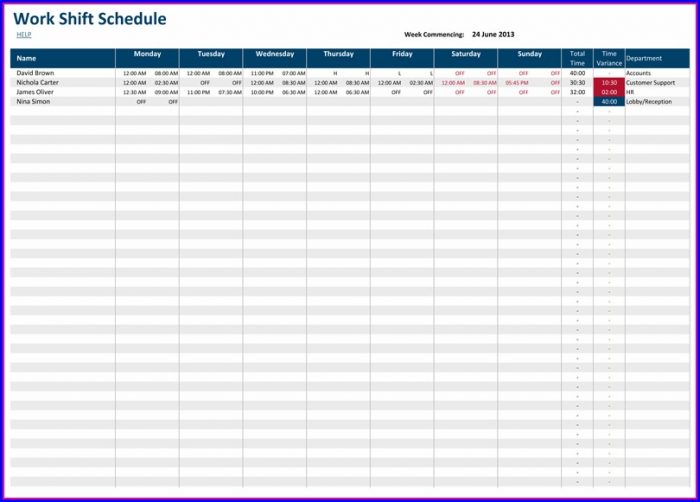Open the HELP link under the title
This screenshot has width=700, height=502.
pos(24,34)
